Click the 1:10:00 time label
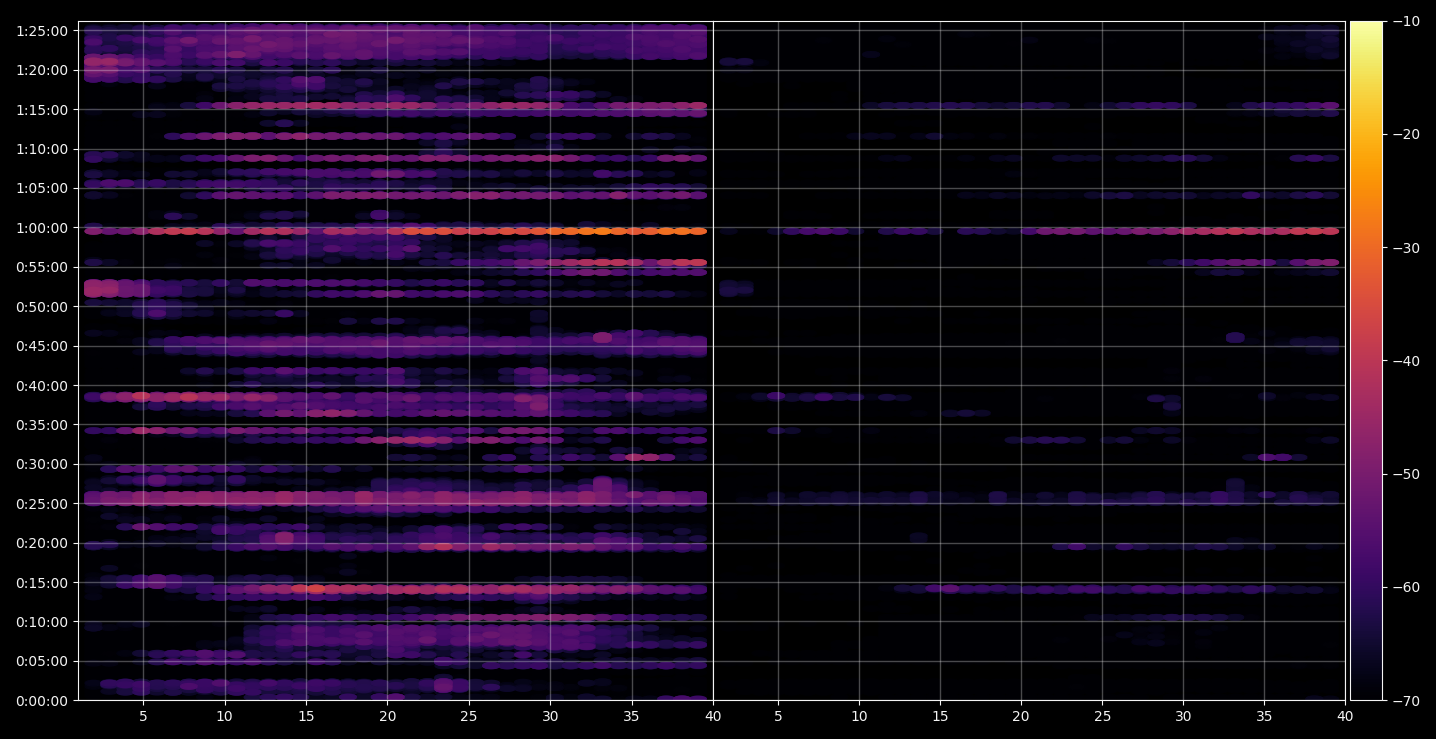 coord(42,149)
